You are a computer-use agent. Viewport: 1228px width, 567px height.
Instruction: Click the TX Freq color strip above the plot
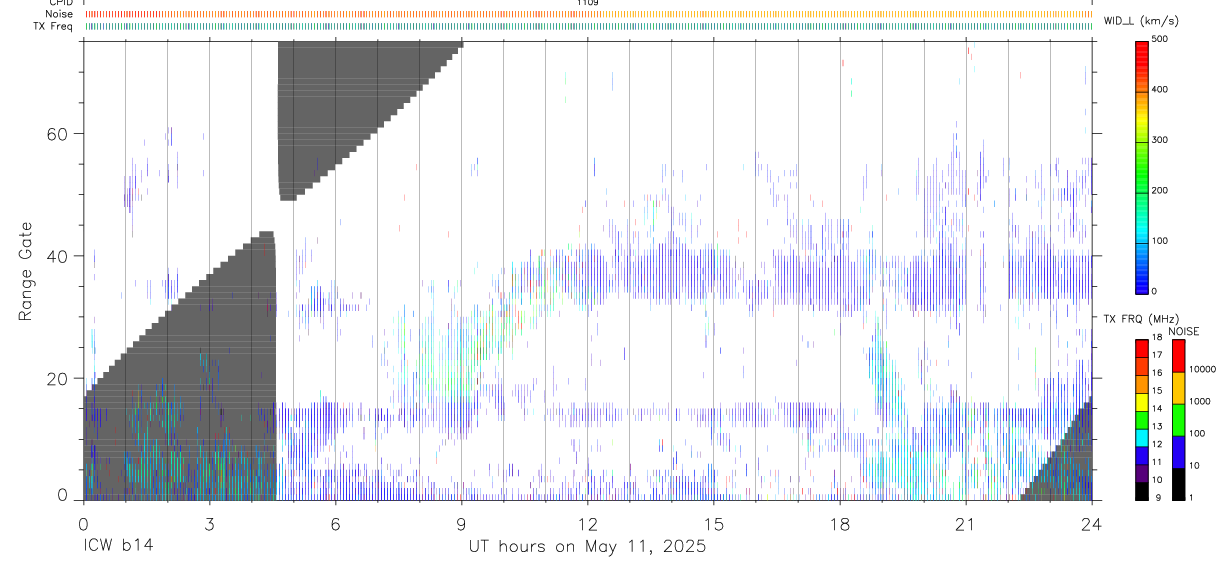point(587,27)
